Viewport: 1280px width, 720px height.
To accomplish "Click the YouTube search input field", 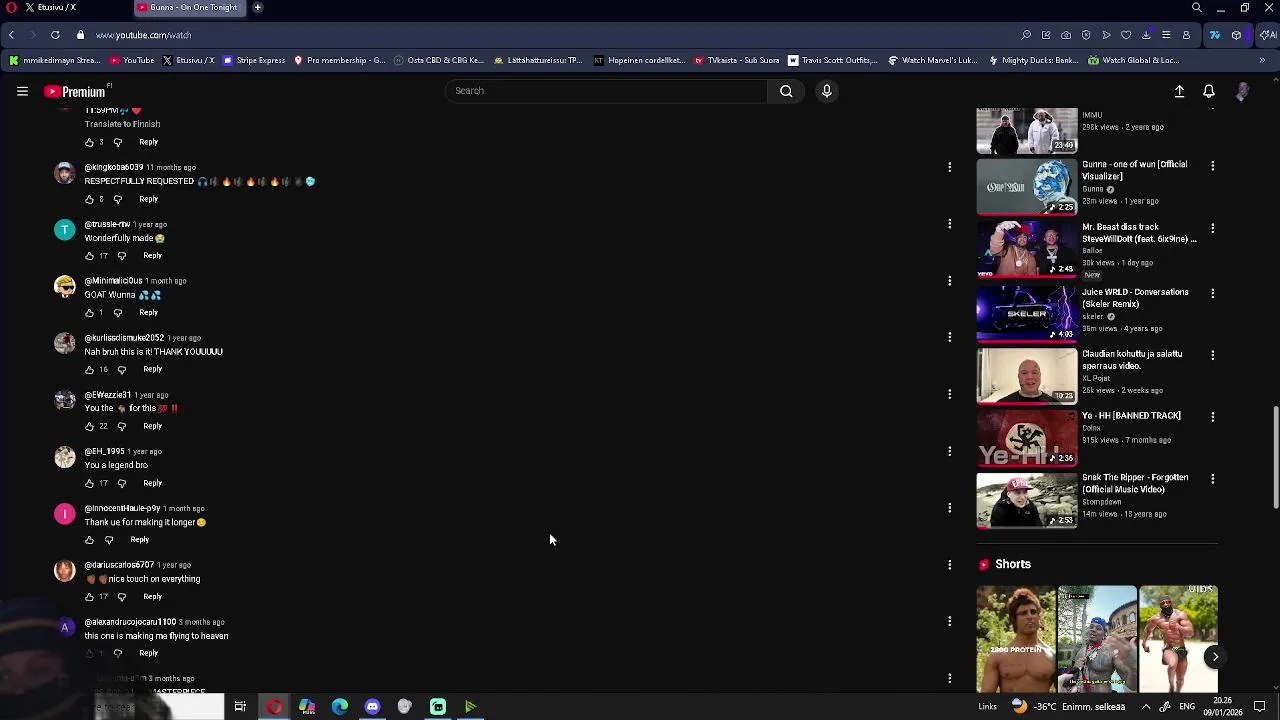I will tap(606, 91).
